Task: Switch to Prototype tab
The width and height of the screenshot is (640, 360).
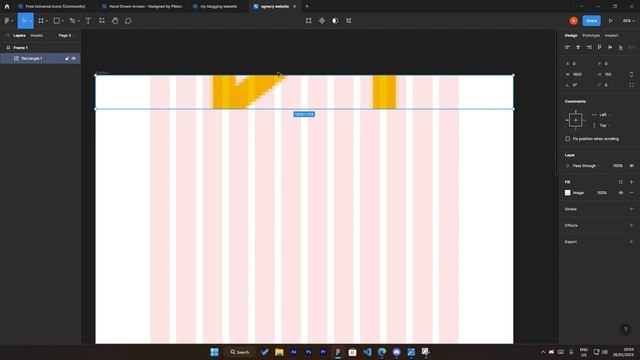Action: coord(591,36)
